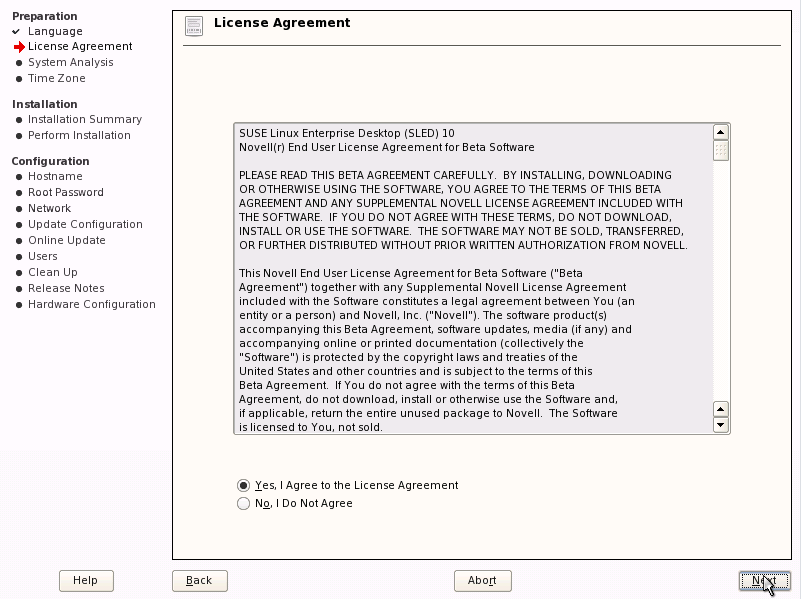Click the Installation section heading
Screen dimensions: 801x599
pos(45,104)
